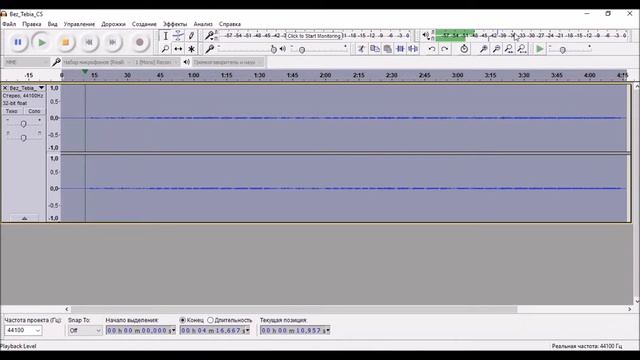Viewport: 640px width, 360px height.
Task: Stop playback with the orange Stop button
Action: coord(65,42)
